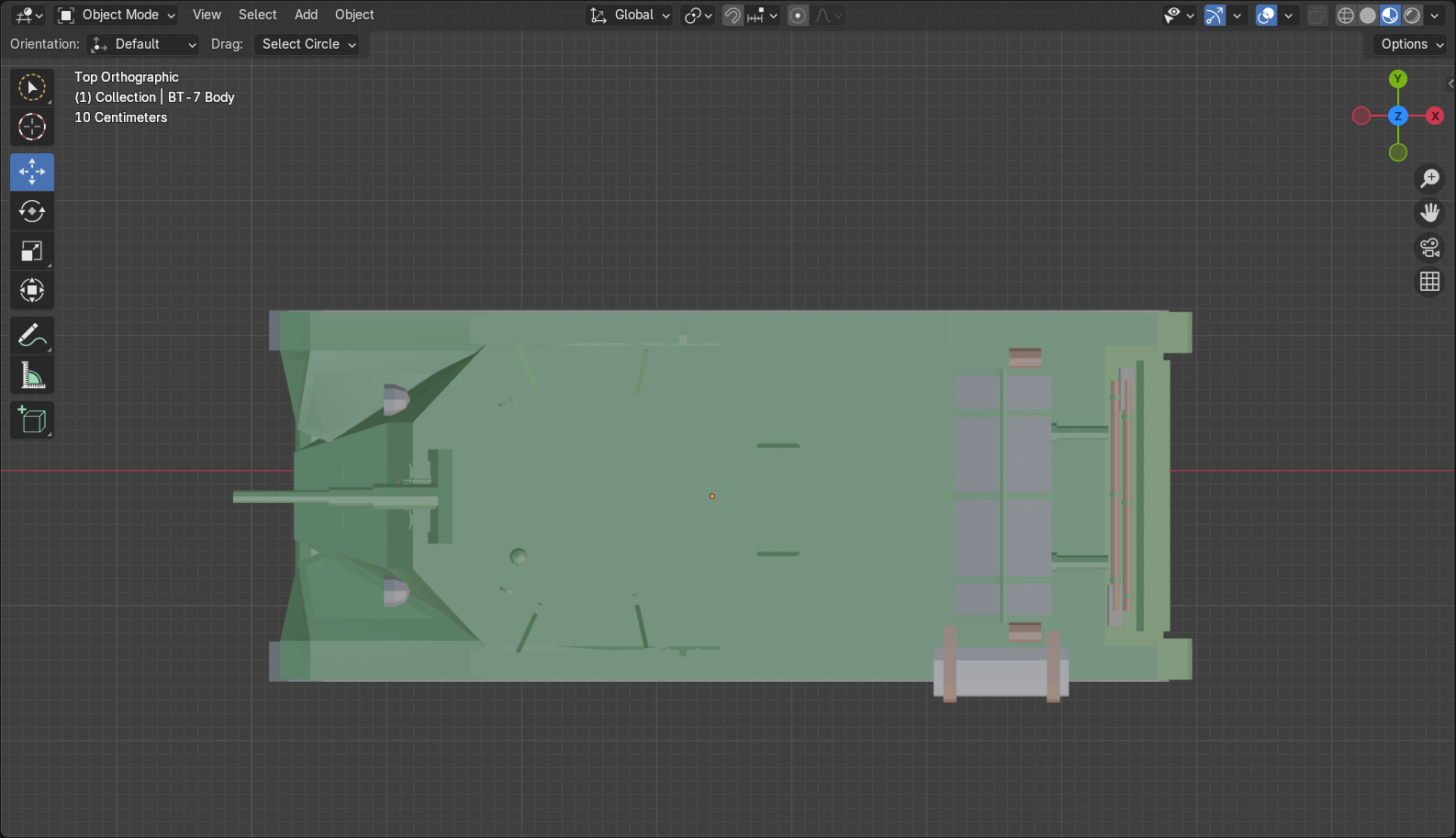Open overlays options dropdown arrow
1456x838 pixels.
pyautogui.click(x=1288, y=16)
